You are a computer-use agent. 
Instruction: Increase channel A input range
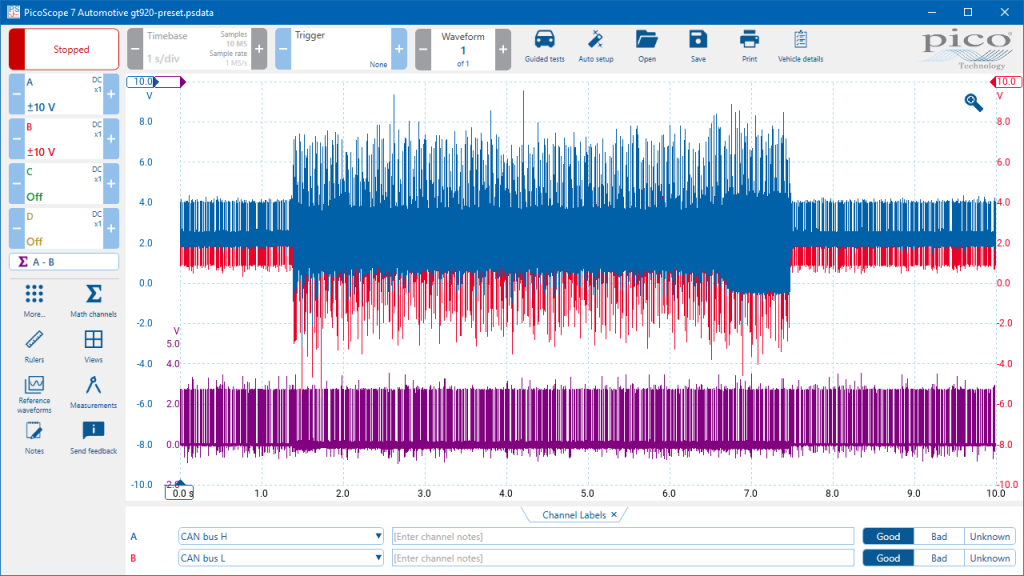(111, 93)
